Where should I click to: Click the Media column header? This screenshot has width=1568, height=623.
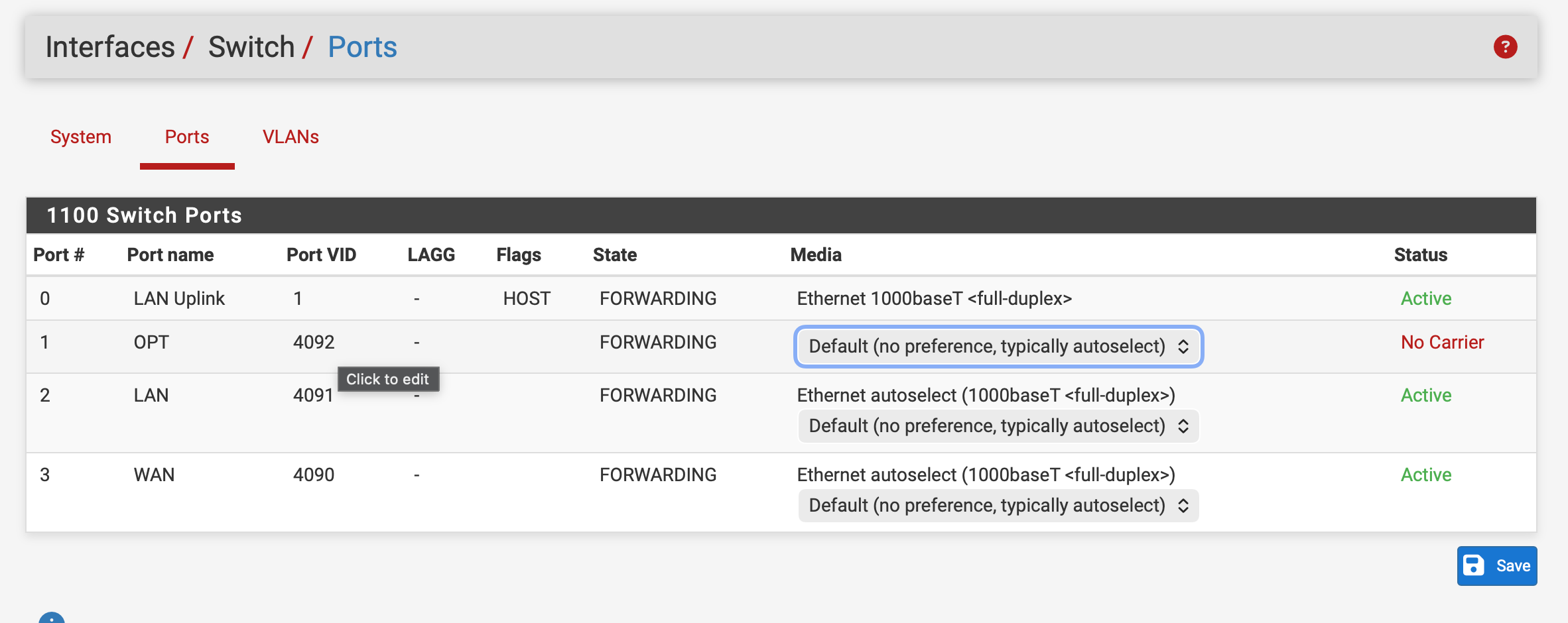click(815, 255)
